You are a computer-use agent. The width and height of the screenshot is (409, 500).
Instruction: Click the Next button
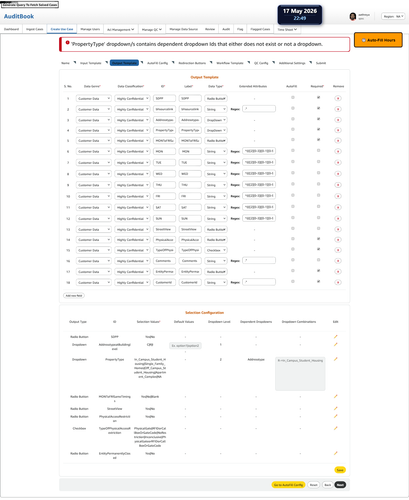pyautogui.click(x=340, y=485)
